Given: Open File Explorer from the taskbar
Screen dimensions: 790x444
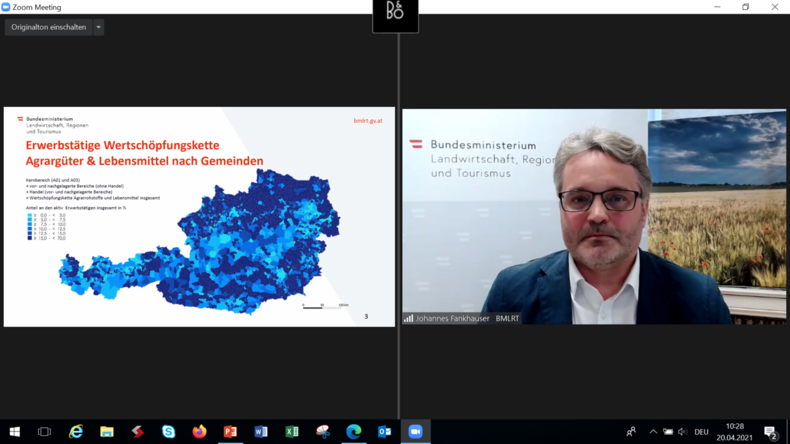Looking at the screenshot, I should (107, 431).
